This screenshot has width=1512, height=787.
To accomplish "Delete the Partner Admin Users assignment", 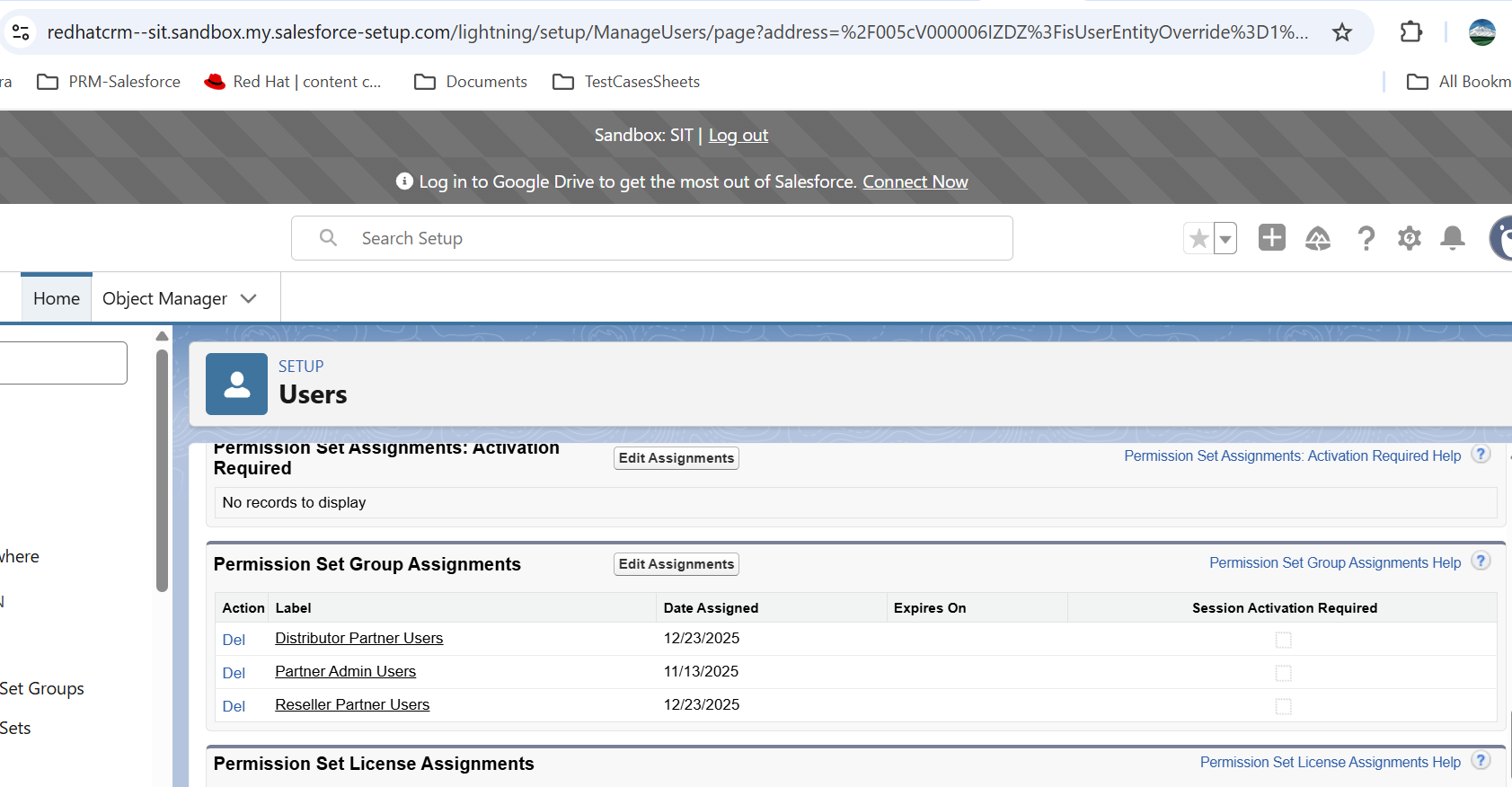I will (x=234, y=673).
